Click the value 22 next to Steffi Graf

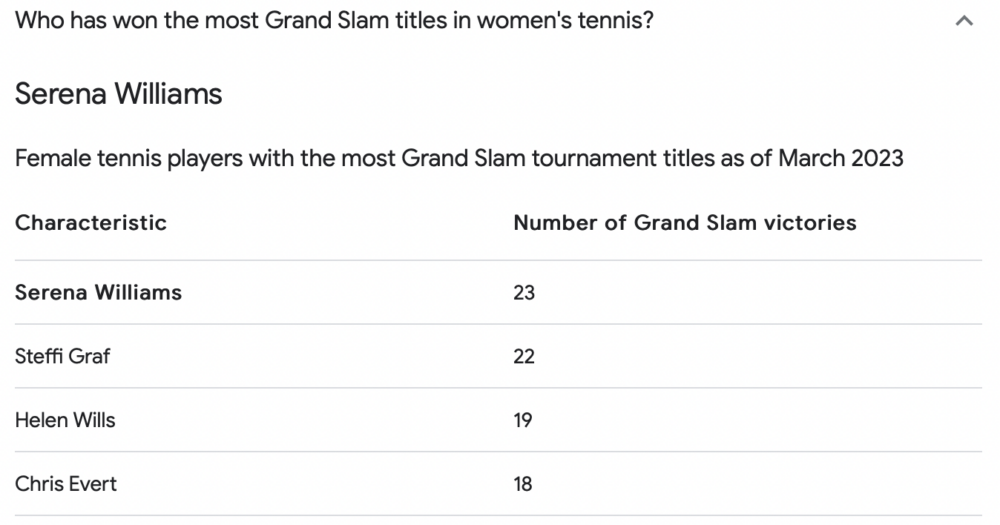tap(524, 357)
